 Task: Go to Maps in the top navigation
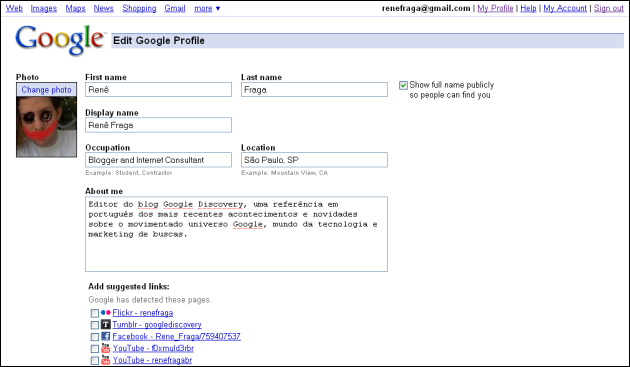(x=76, y=8)
